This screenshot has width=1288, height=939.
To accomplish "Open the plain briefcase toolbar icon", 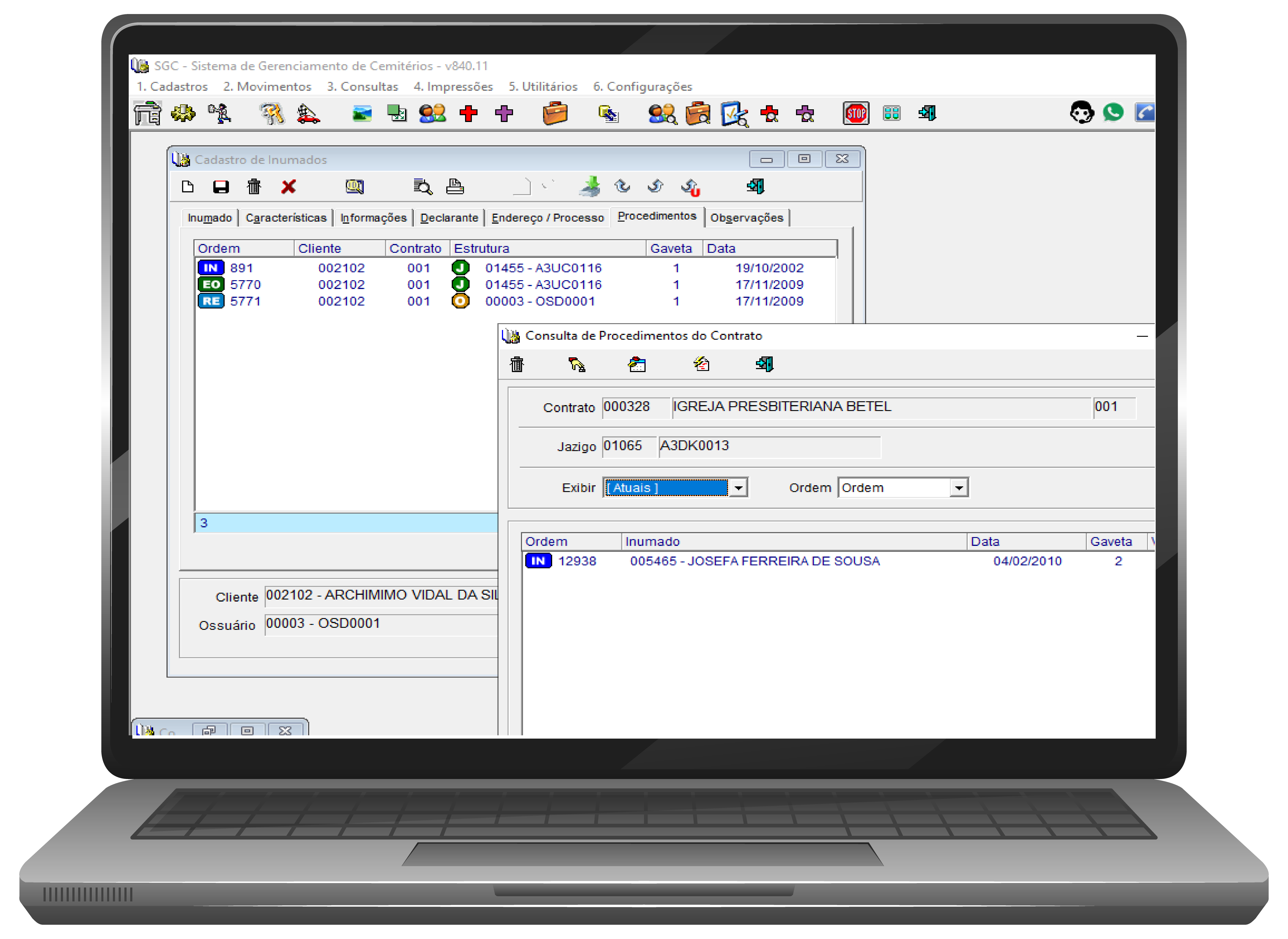I will (x=555, y=113).
